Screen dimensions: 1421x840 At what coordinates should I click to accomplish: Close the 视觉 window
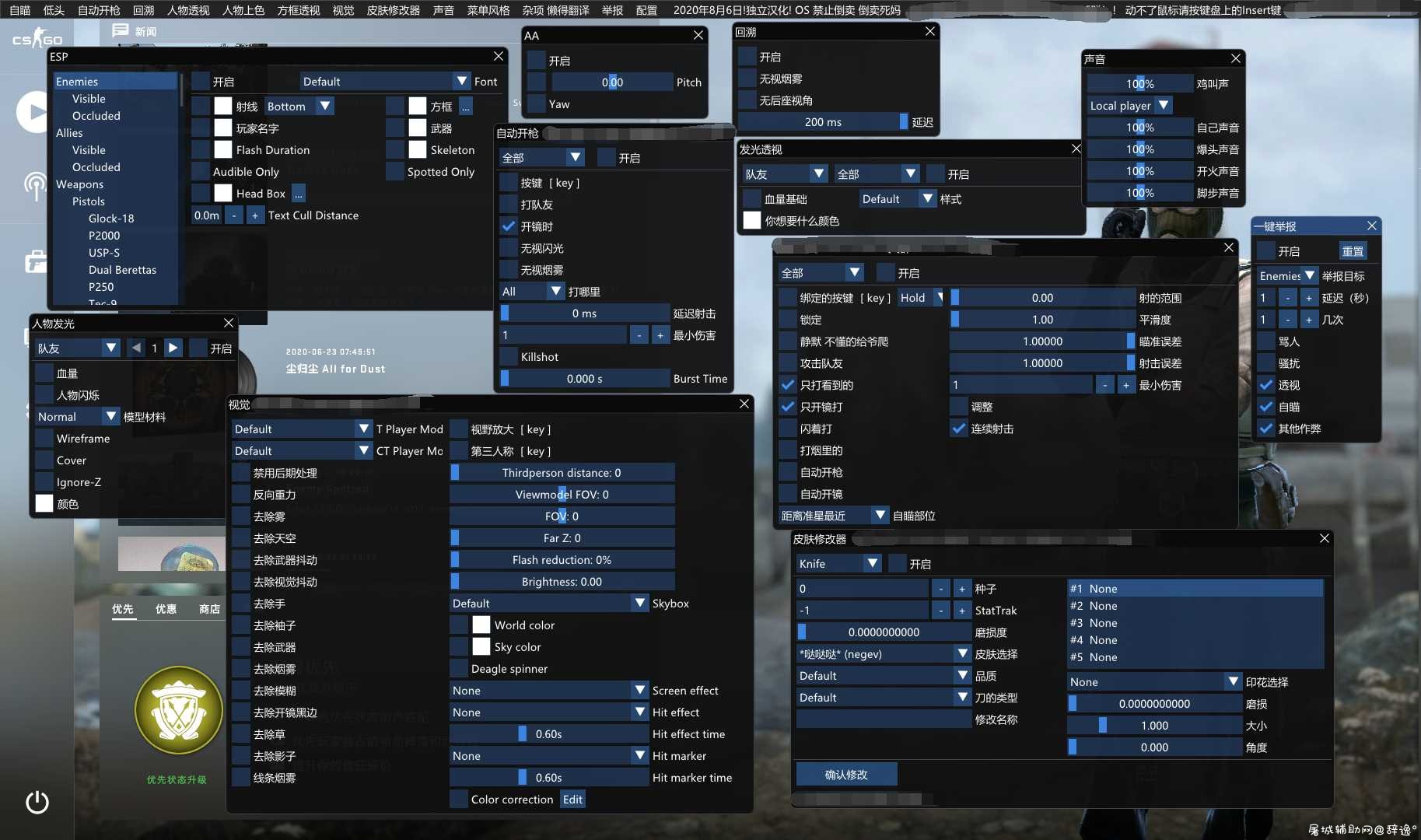tap(744, 404)
